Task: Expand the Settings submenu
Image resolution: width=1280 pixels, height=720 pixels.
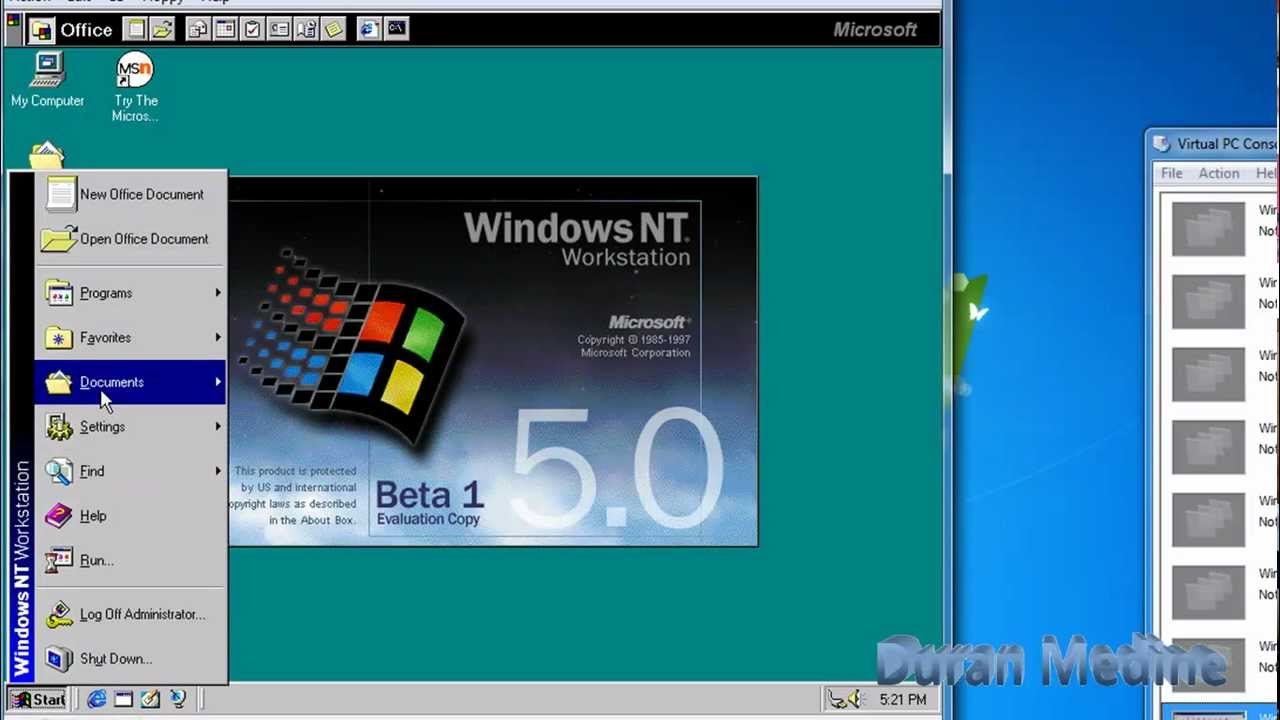Action: pos(131,427)
